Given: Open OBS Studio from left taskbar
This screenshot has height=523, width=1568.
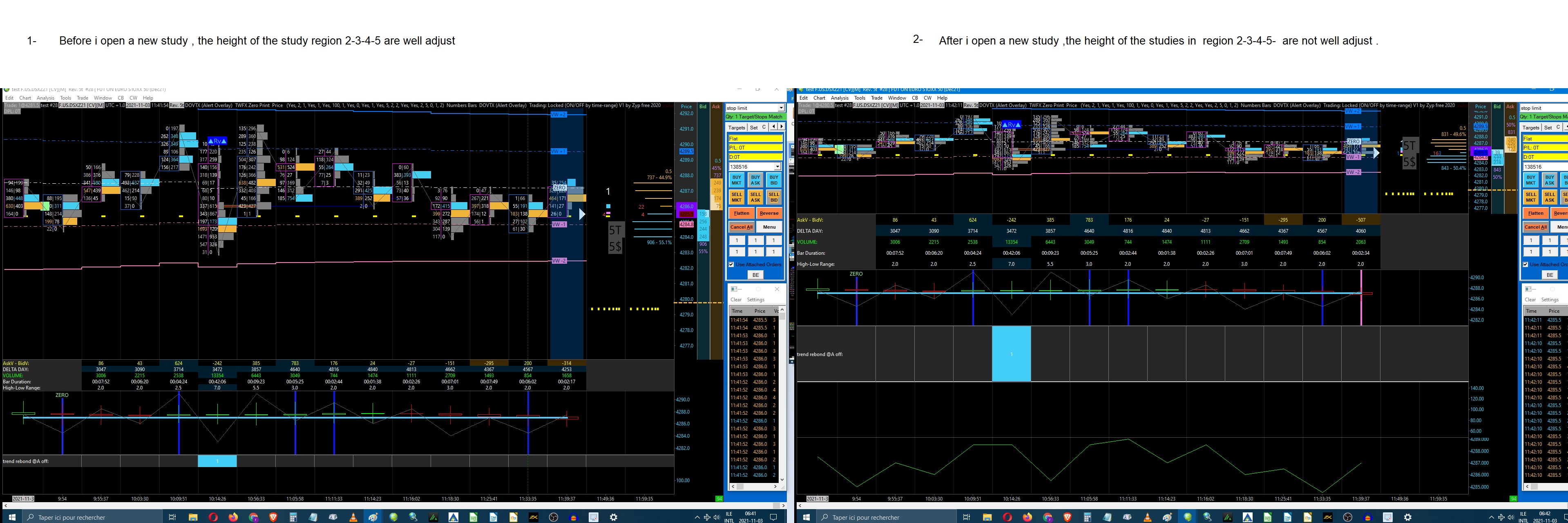Looking at the screenshot, I should 553,517.
